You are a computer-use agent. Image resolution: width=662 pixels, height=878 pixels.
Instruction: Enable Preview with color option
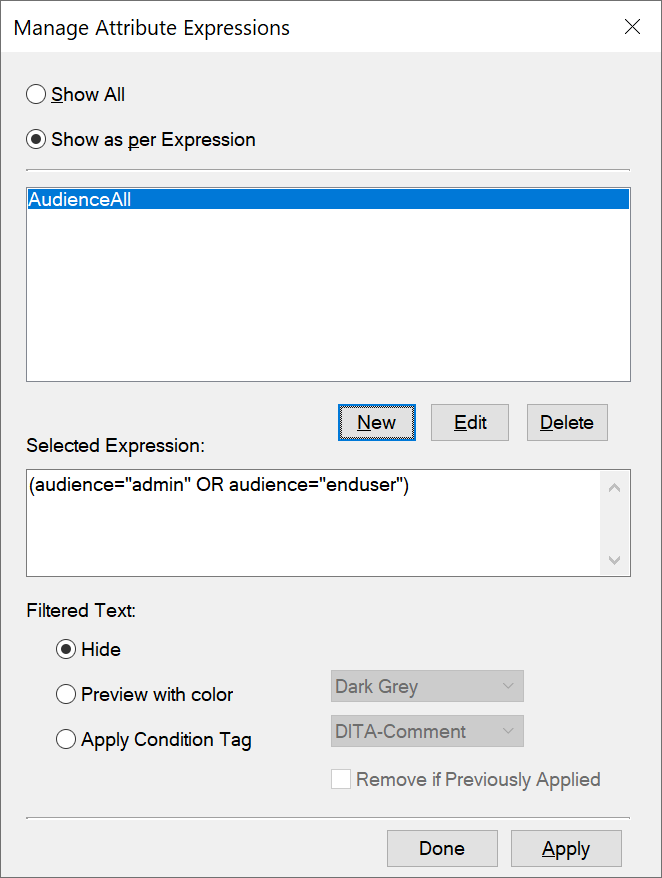click(67, 694)
